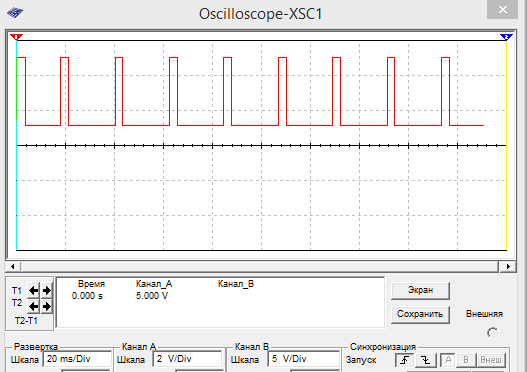
Task: Click the Канал_A column header
Action: click(x=154, y=284)
